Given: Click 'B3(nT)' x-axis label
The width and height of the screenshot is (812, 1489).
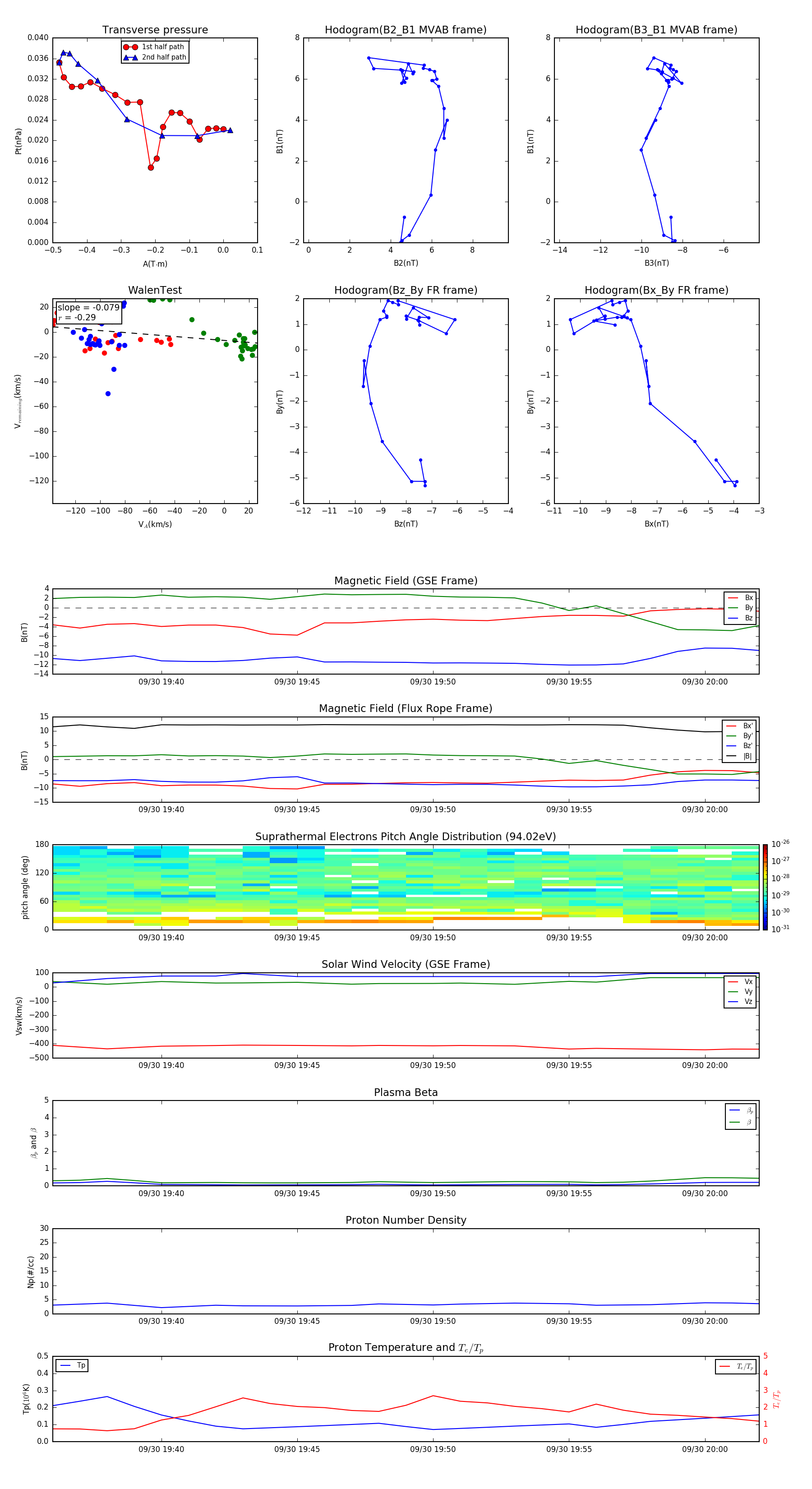Looking at the screenshot, I should point(656,263).
